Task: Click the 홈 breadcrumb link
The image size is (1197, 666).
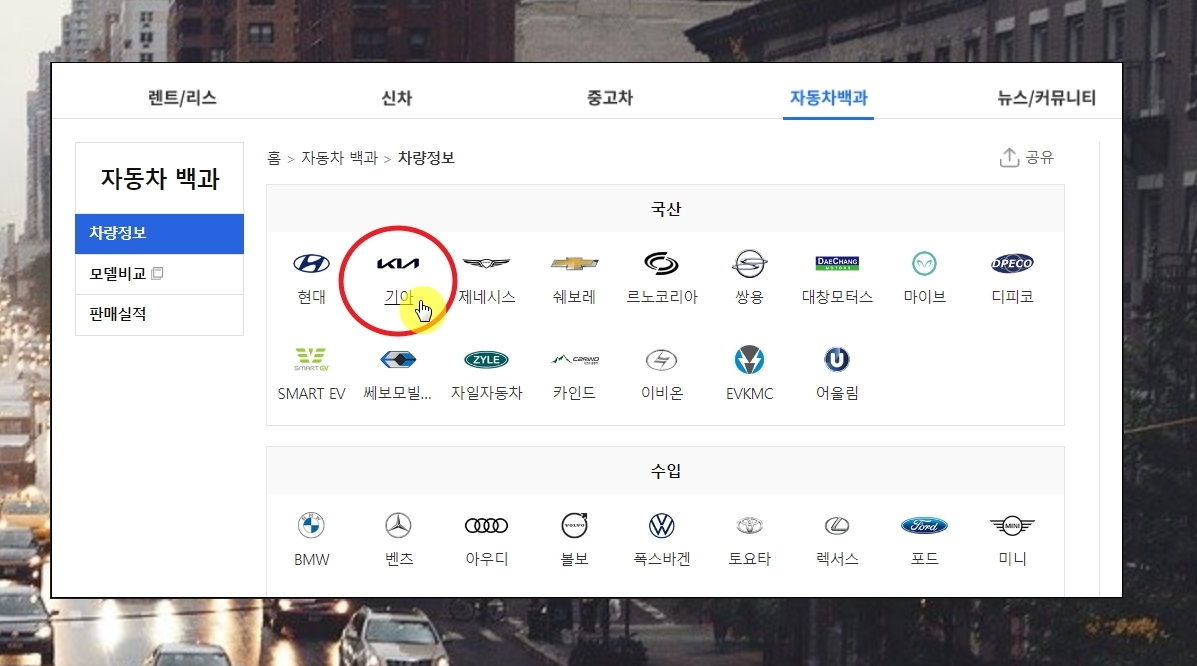Action: pos(274,158)
